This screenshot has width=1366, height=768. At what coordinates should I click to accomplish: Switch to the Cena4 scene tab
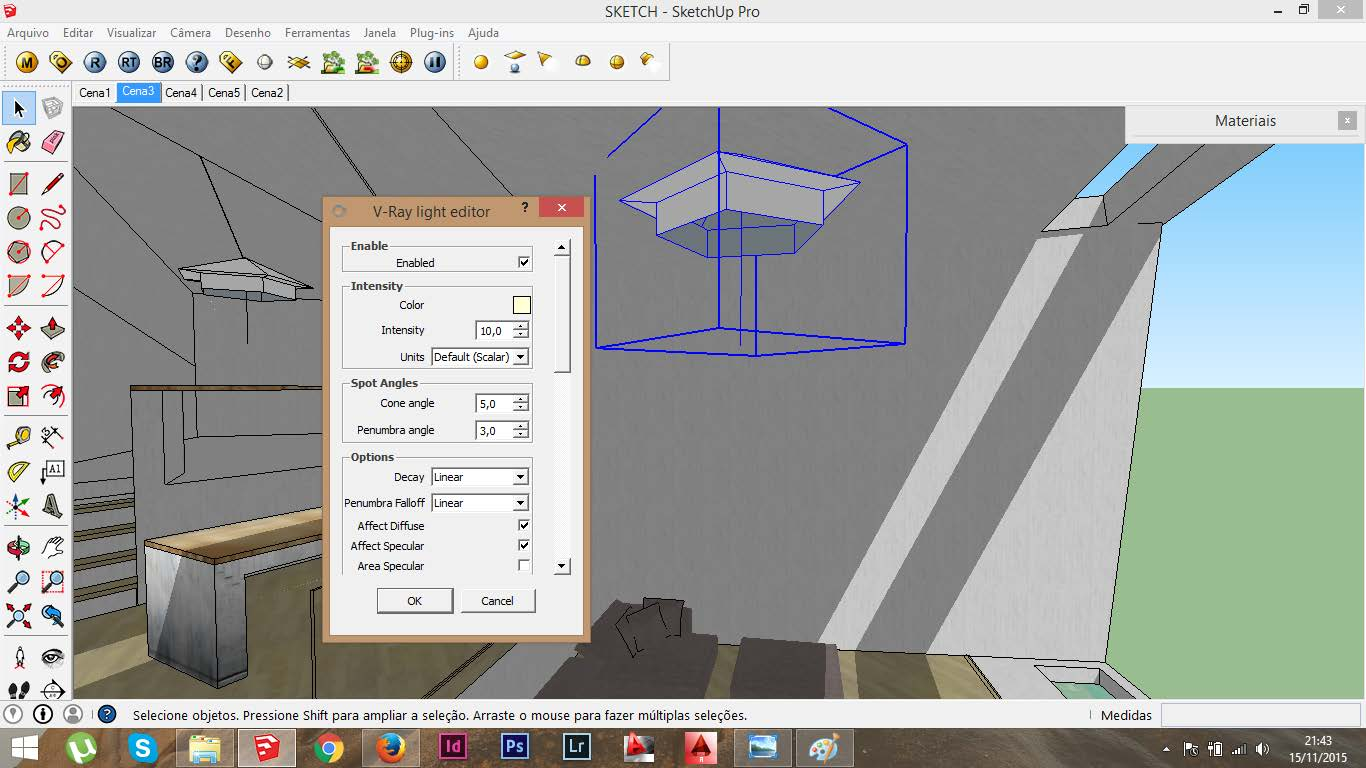(x=181, y=92)
